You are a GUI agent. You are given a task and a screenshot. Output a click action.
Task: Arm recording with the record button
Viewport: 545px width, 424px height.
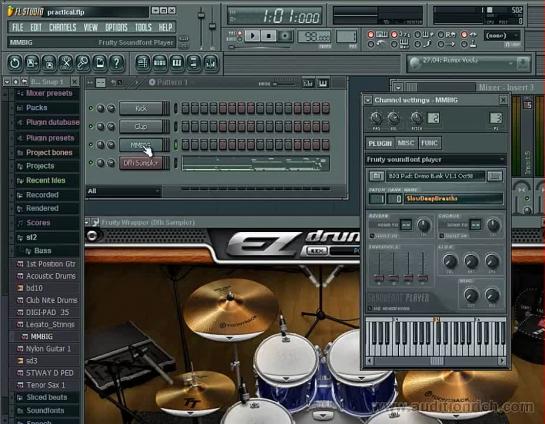(x=285, y=35)
